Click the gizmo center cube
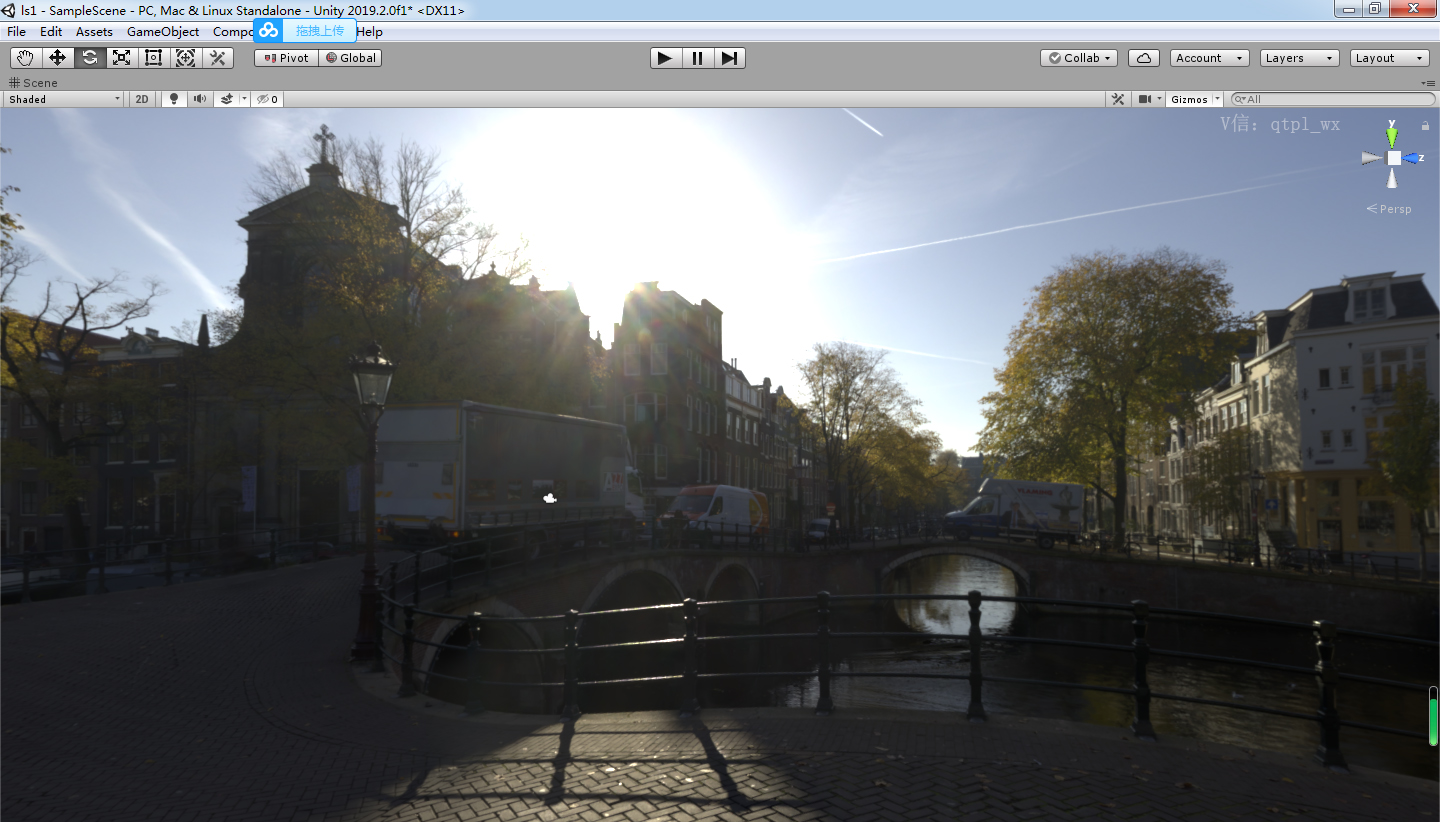Viewport: 1440px width, 822px height. [x=1394, y=158]
